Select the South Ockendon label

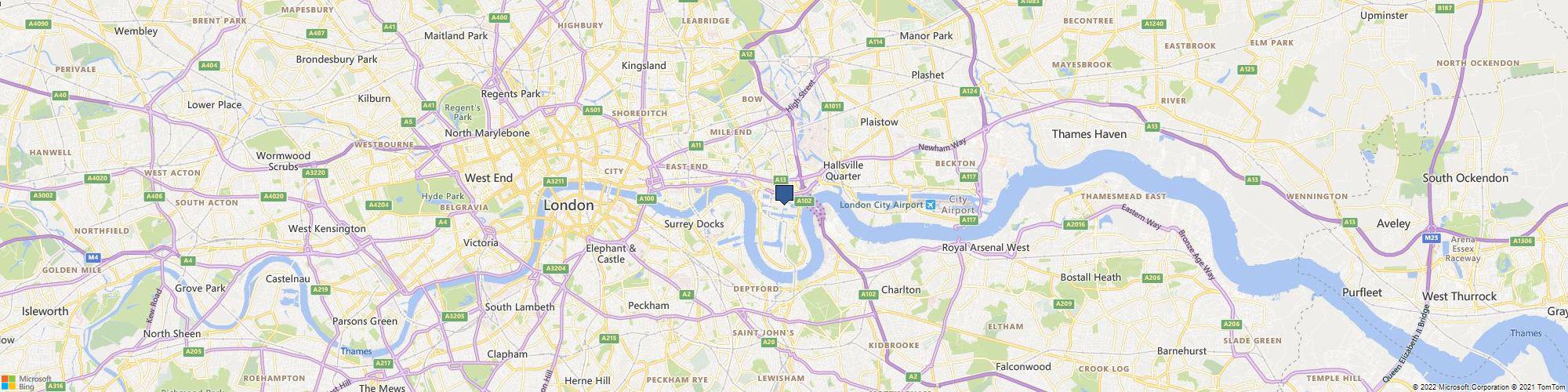tap(1465, 178)
